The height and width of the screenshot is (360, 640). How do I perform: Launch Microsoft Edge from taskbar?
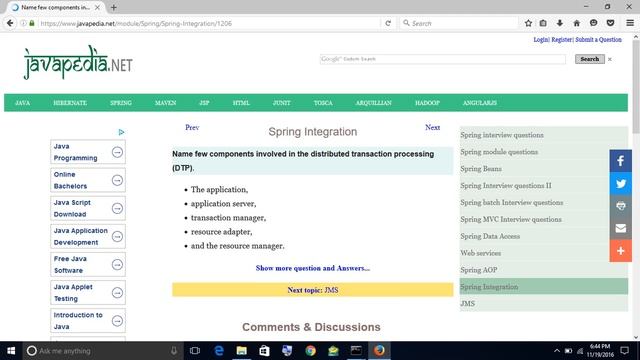219,351
